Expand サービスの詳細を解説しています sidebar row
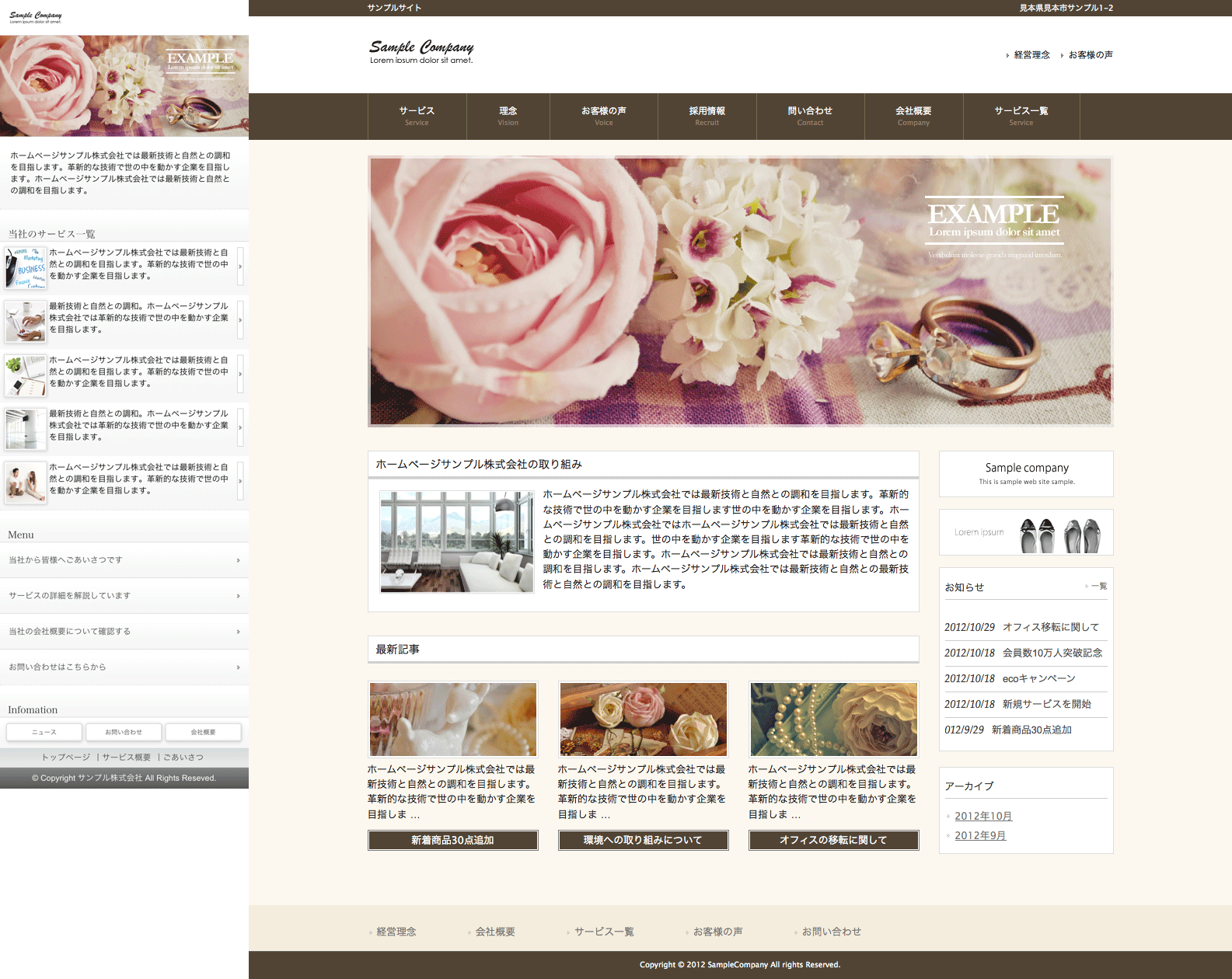1232x979 pixels. (x=124, y=596)
